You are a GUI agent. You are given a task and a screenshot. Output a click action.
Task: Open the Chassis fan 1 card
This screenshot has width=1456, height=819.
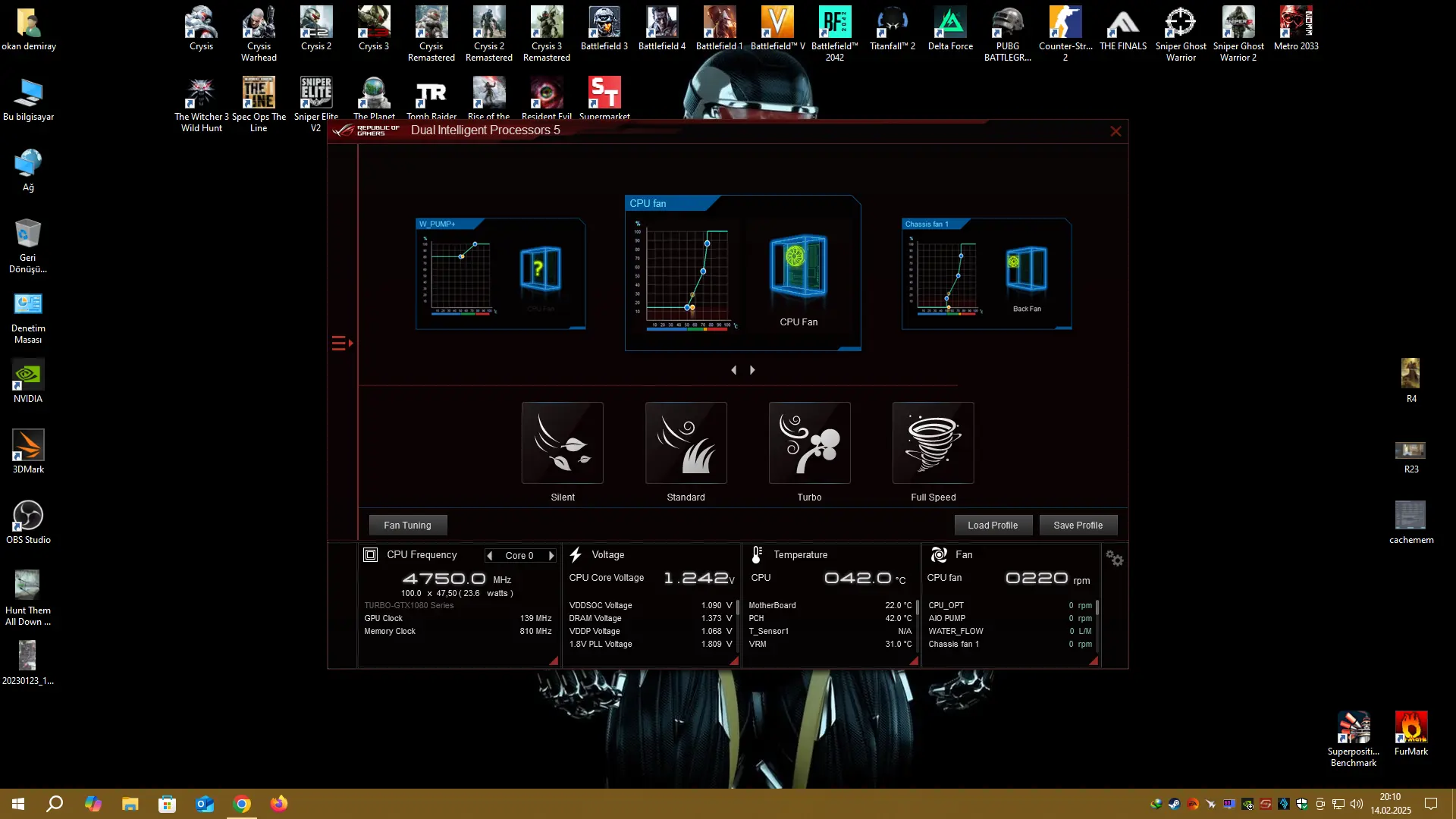coord(987,274)
